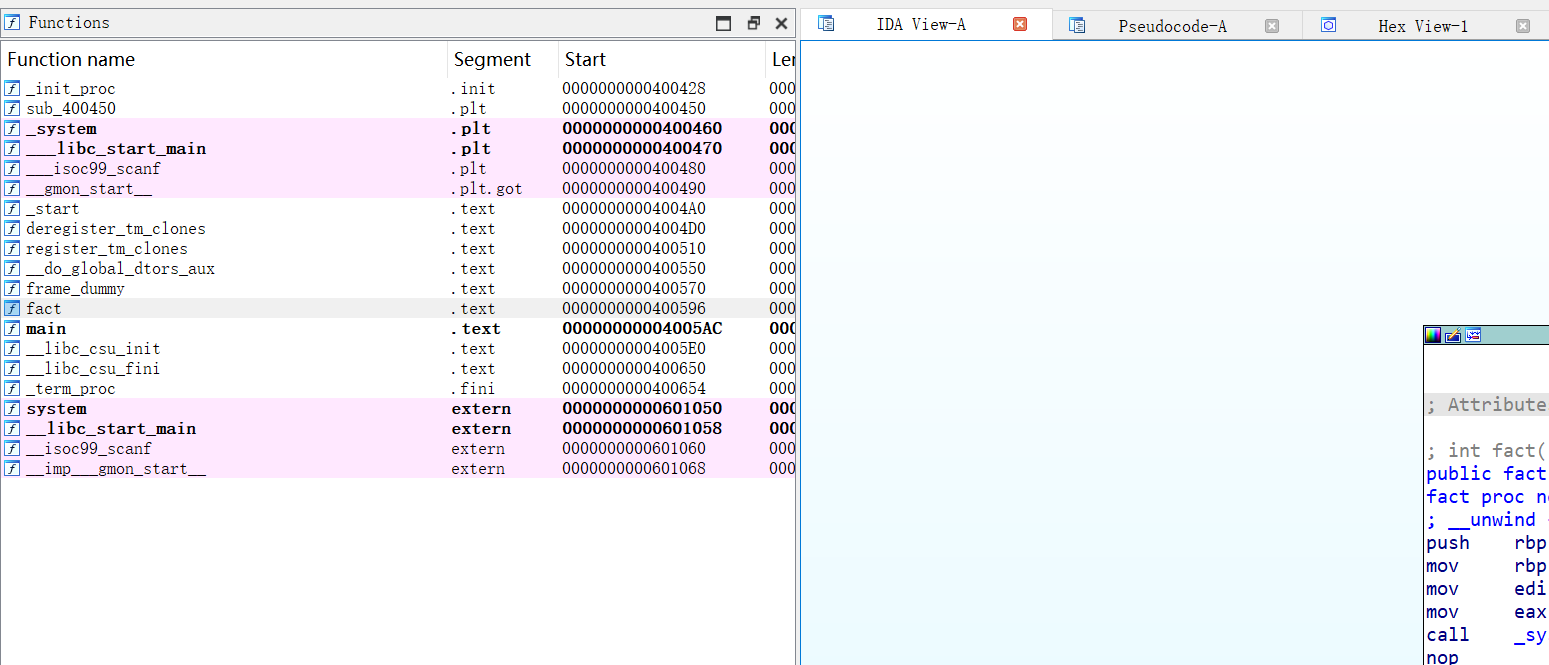Screen dimensions: 1549x665
Task: Select the .plt.got segment cell
Action: (486, 189)
